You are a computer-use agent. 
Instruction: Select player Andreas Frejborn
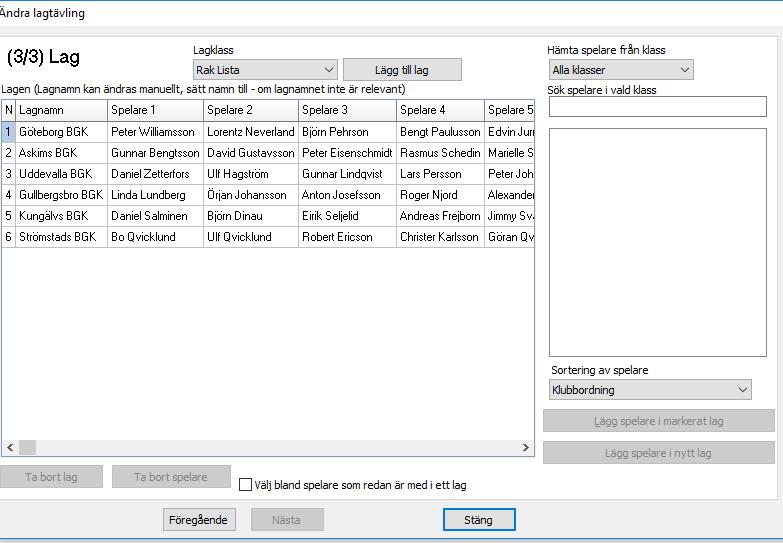pos(440,216)
